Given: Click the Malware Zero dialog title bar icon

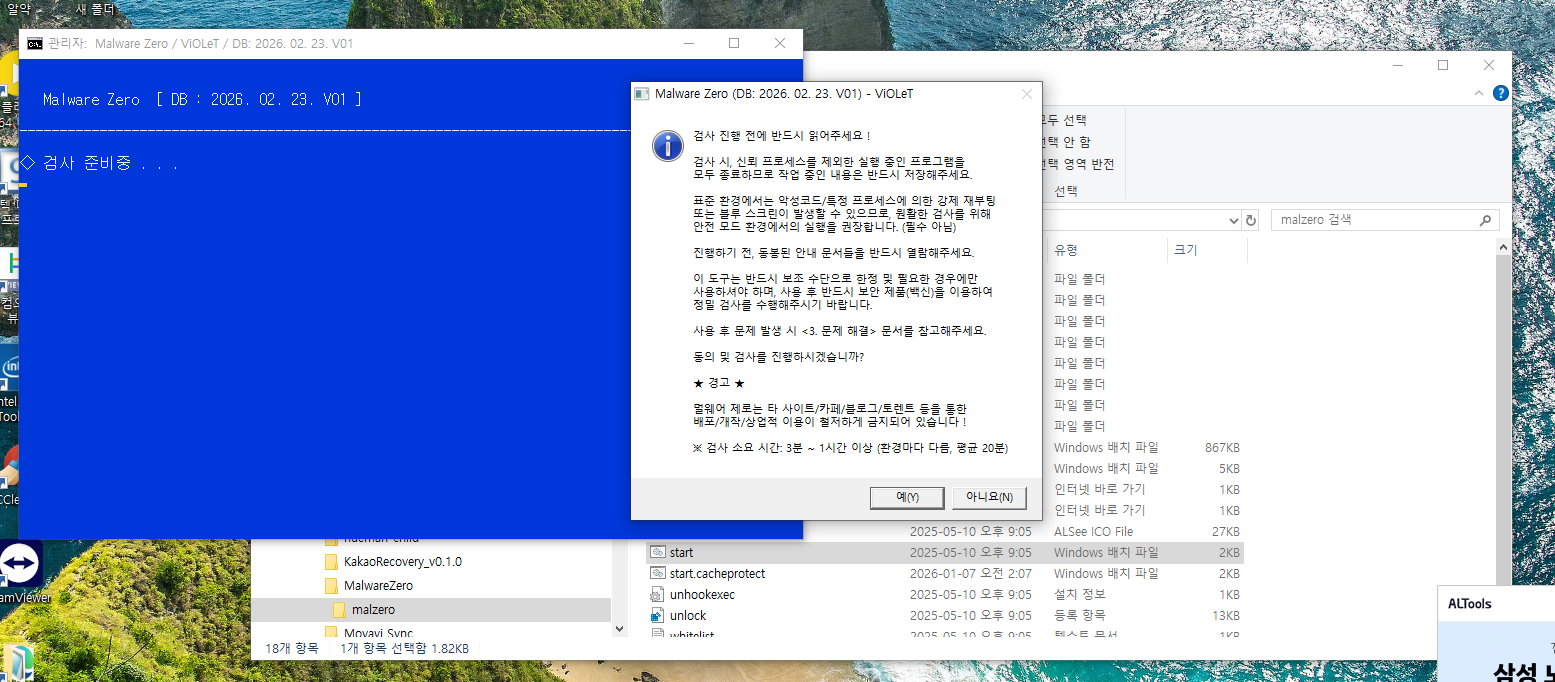Looking at the screenshot, I should coord(643,94).
